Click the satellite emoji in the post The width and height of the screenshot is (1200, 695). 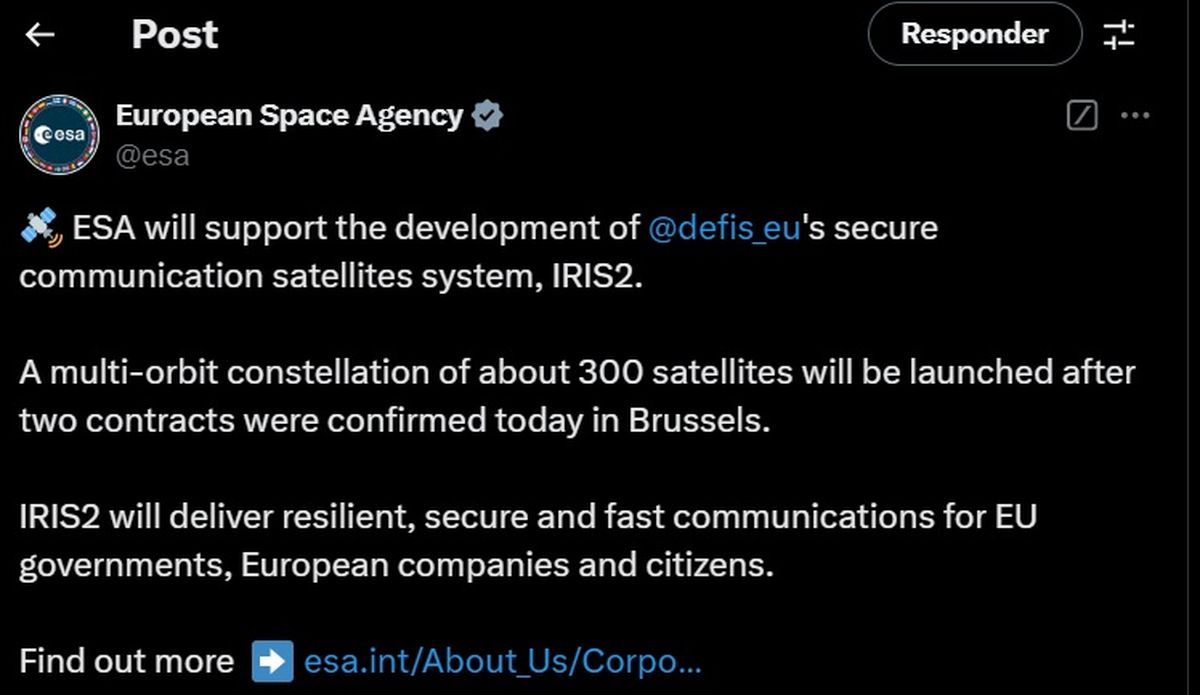click(x=42, y=228)
